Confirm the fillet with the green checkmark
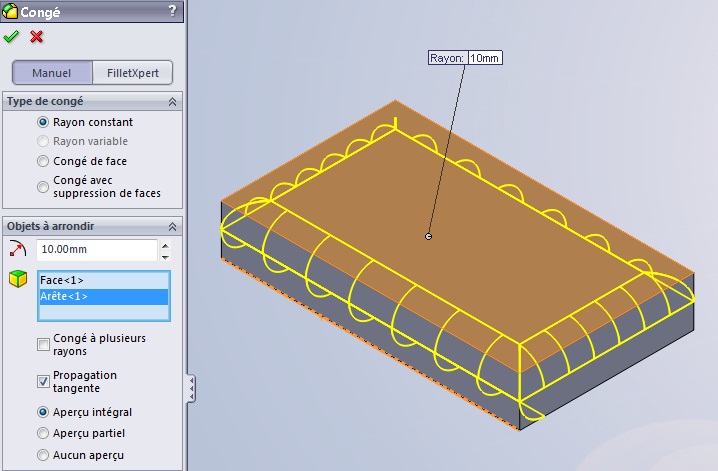 [x=11, y=37]
